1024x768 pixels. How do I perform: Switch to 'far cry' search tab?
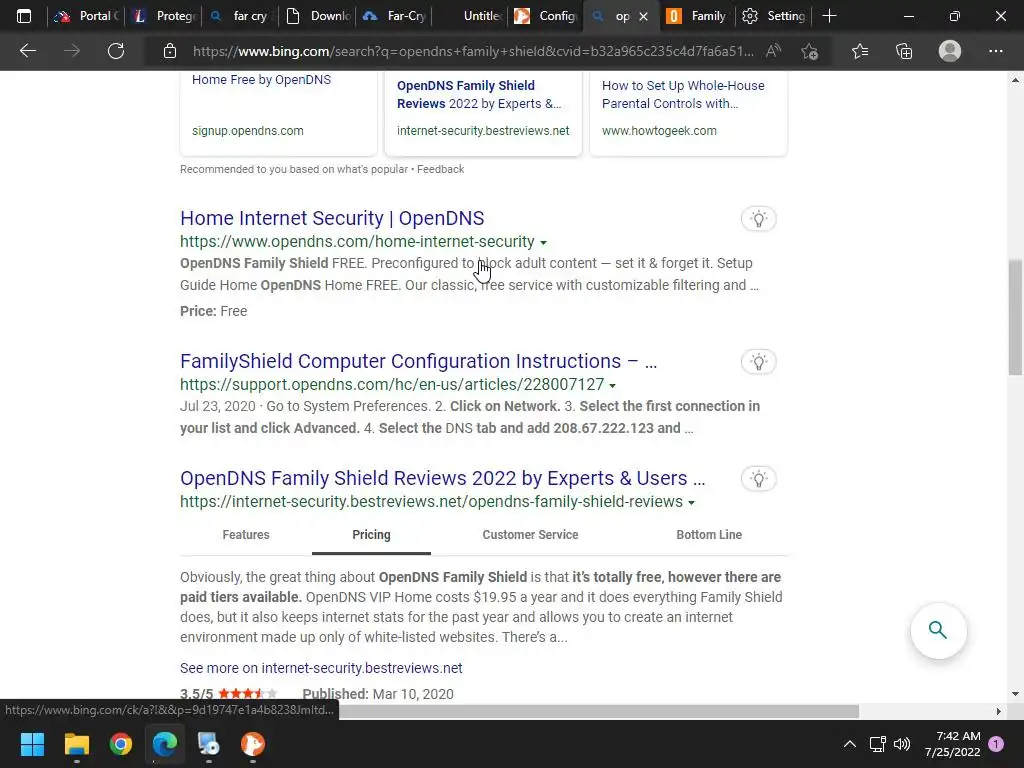tap(240, 16)
